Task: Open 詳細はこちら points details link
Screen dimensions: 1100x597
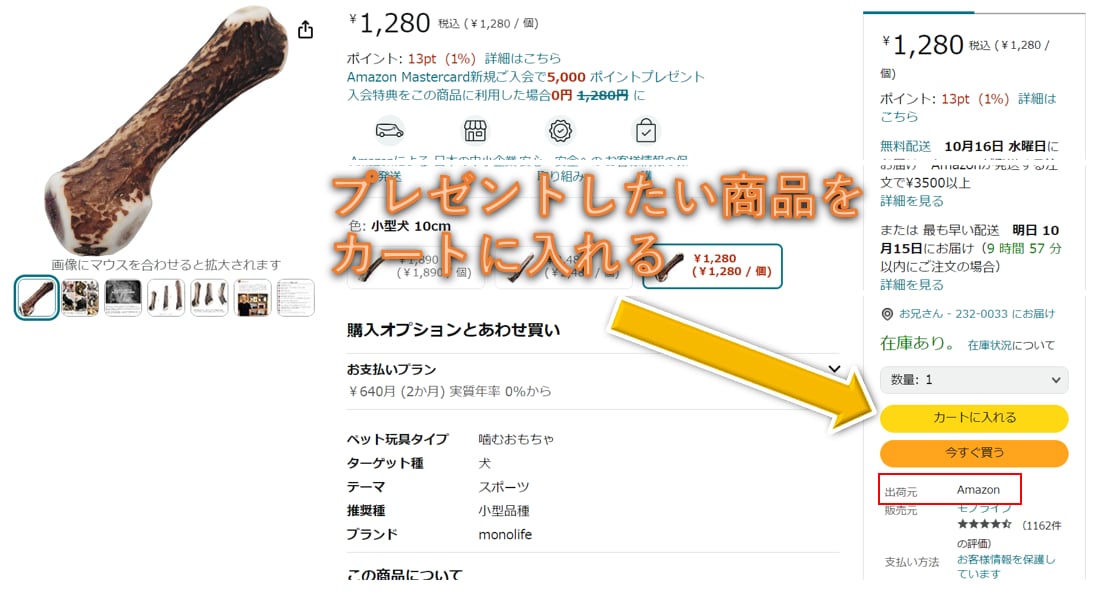Action: pos(523,58)
